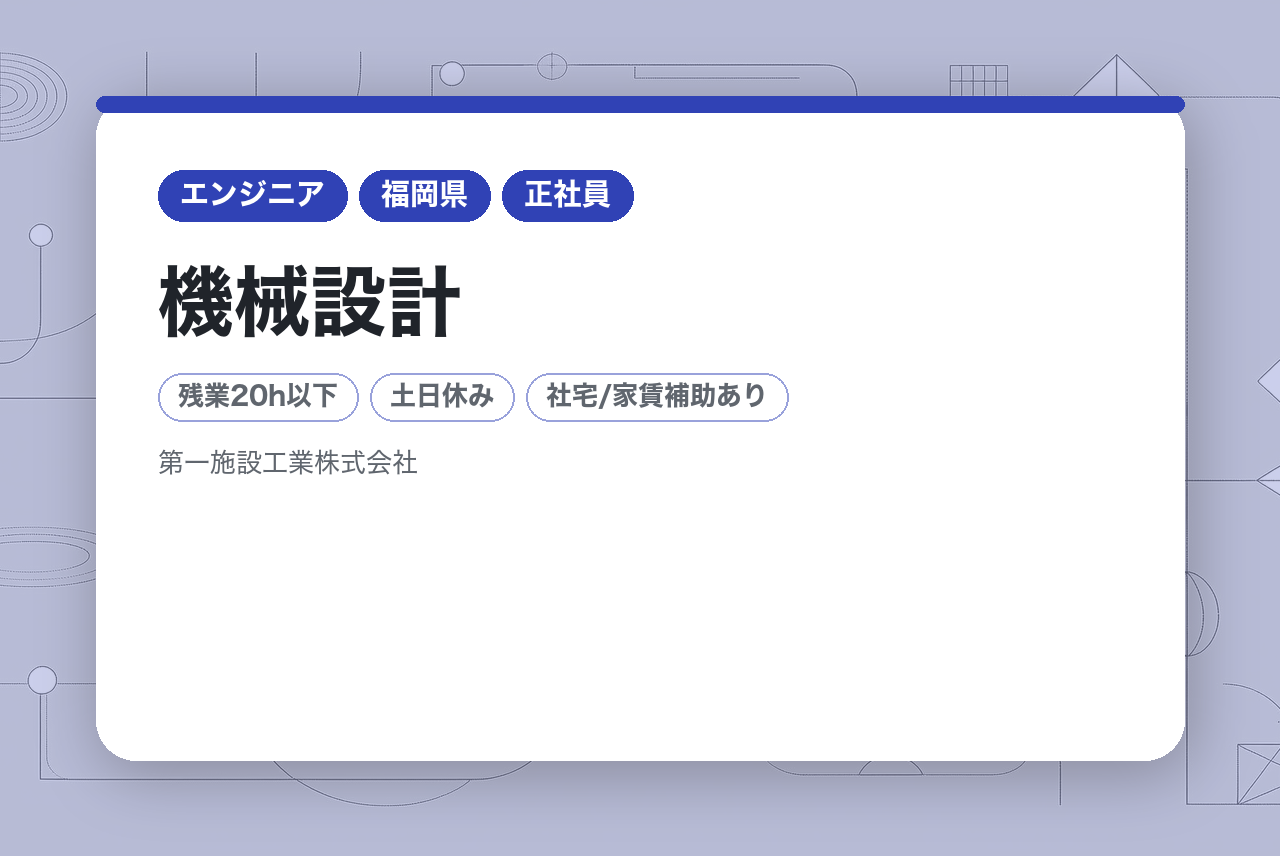Click the 正社員 employment tag

[568, 196]
